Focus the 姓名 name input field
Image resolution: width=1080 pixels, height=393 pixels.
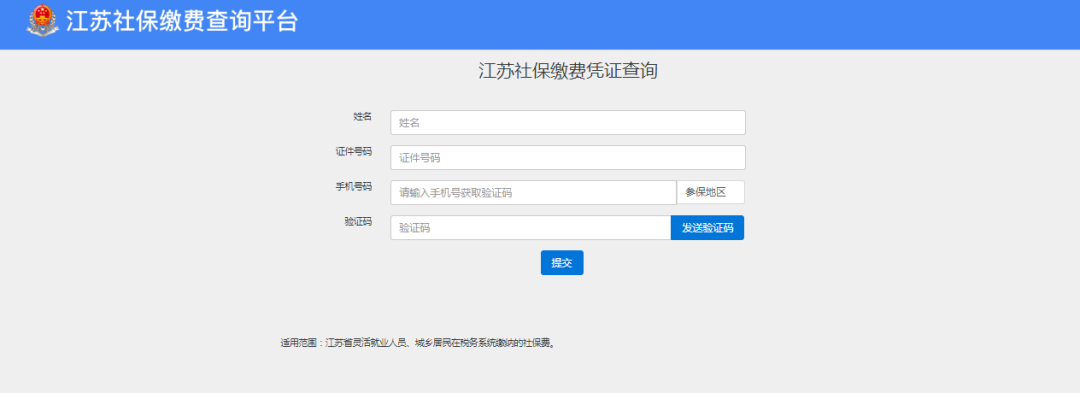click(x=568, y=123)
